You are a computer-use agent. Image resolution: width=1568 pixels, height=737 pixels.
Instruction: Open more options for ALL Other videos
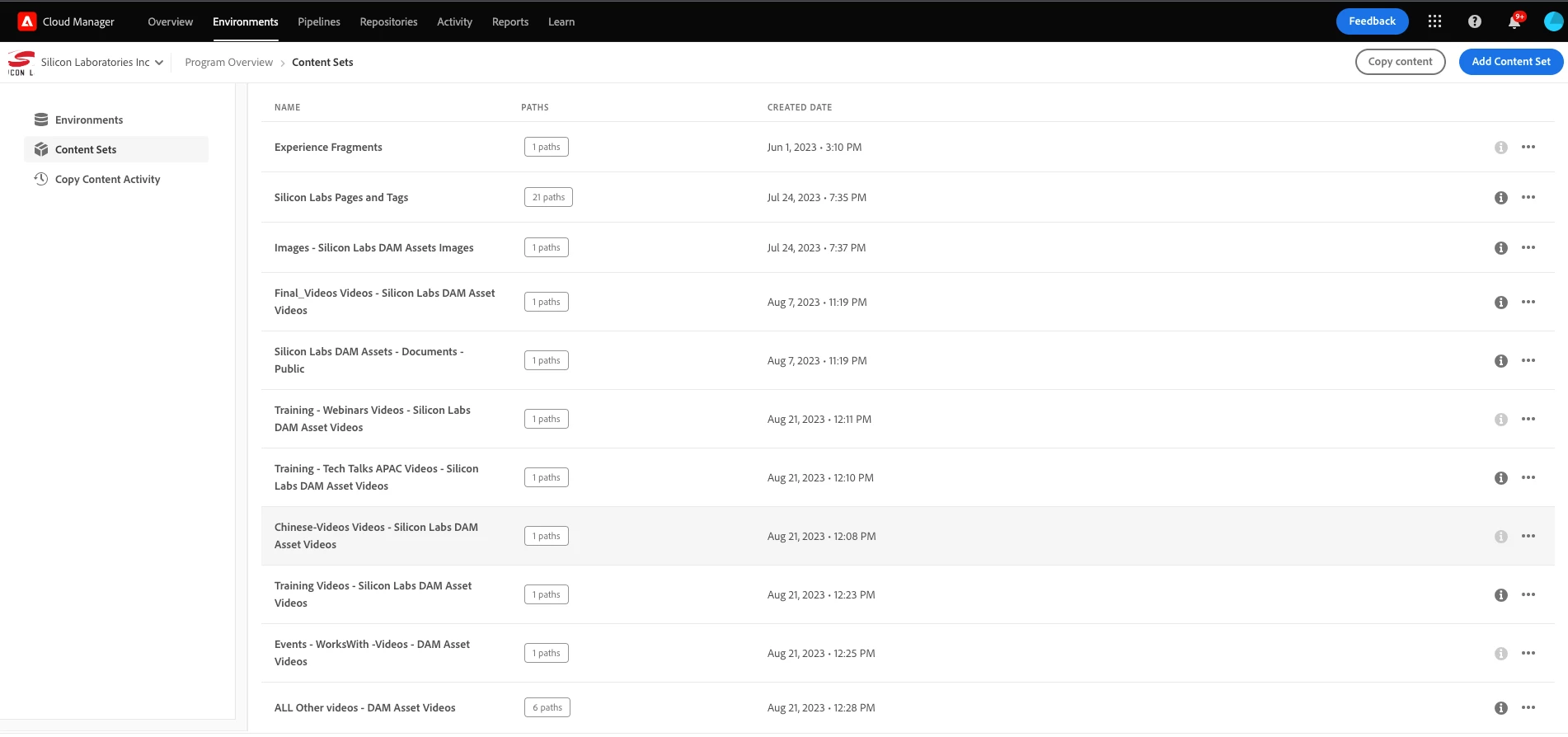click(1528, 707)
